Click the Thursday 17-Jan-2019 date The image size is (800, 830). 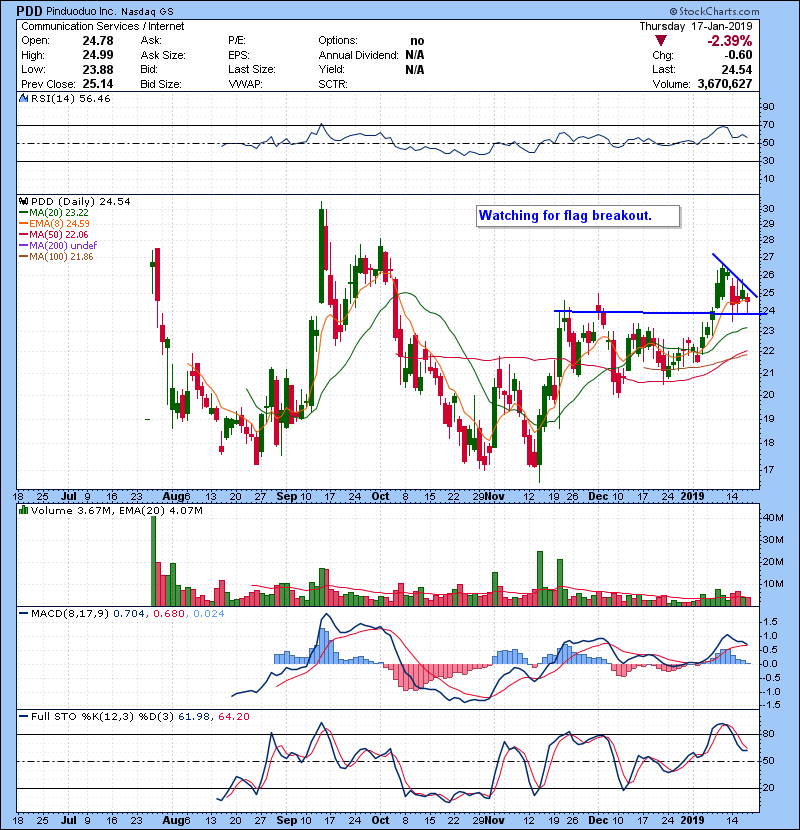(696, 26)
